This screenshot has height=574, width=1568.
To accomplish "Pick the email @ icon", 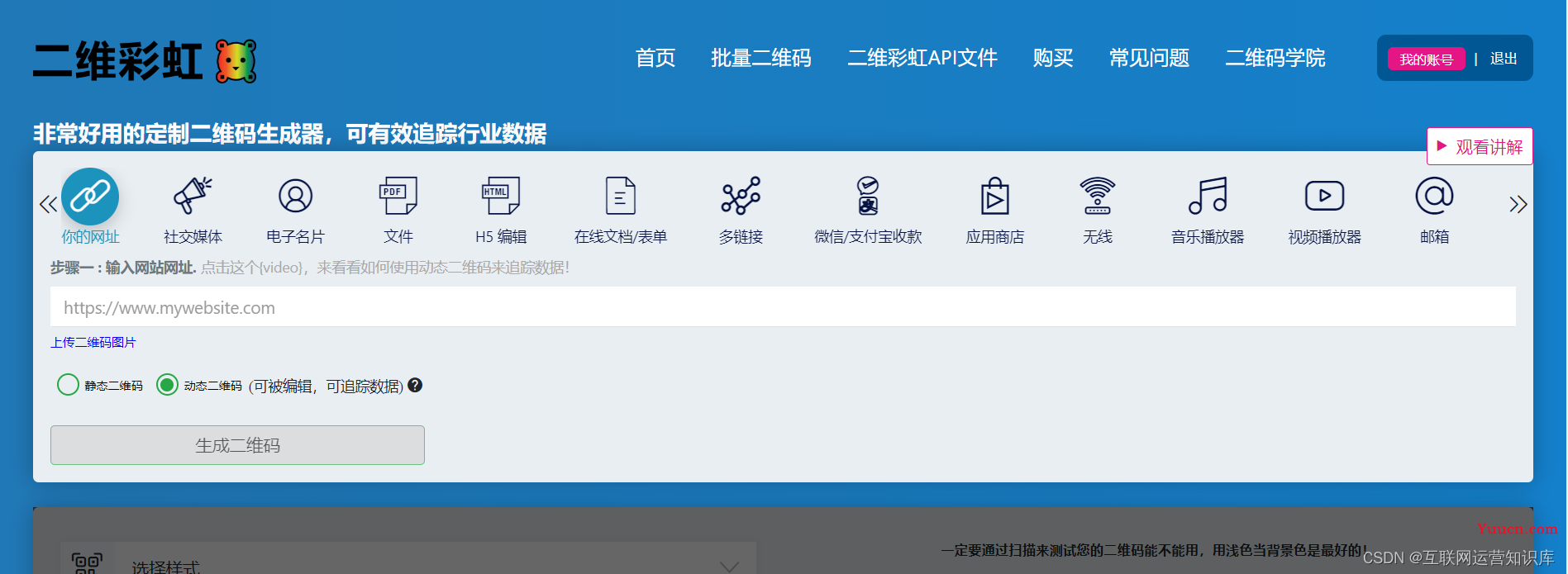I will [x=1434, y=196].
